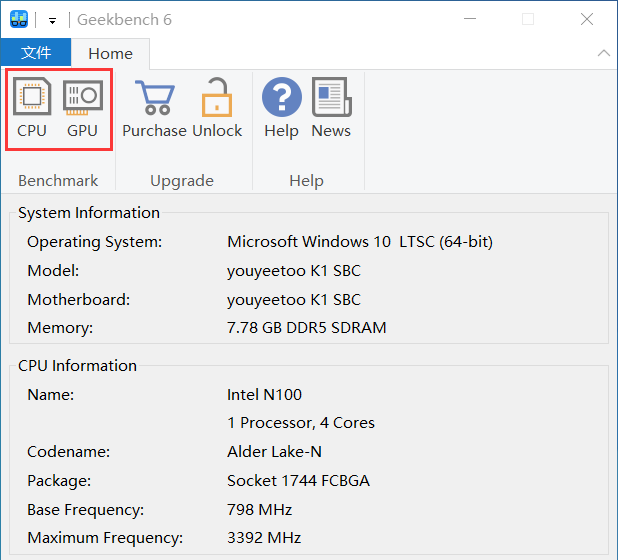Click the Model value youyeetoo K1 SBC
619x560 pixels.
click(x=294, y=271)
